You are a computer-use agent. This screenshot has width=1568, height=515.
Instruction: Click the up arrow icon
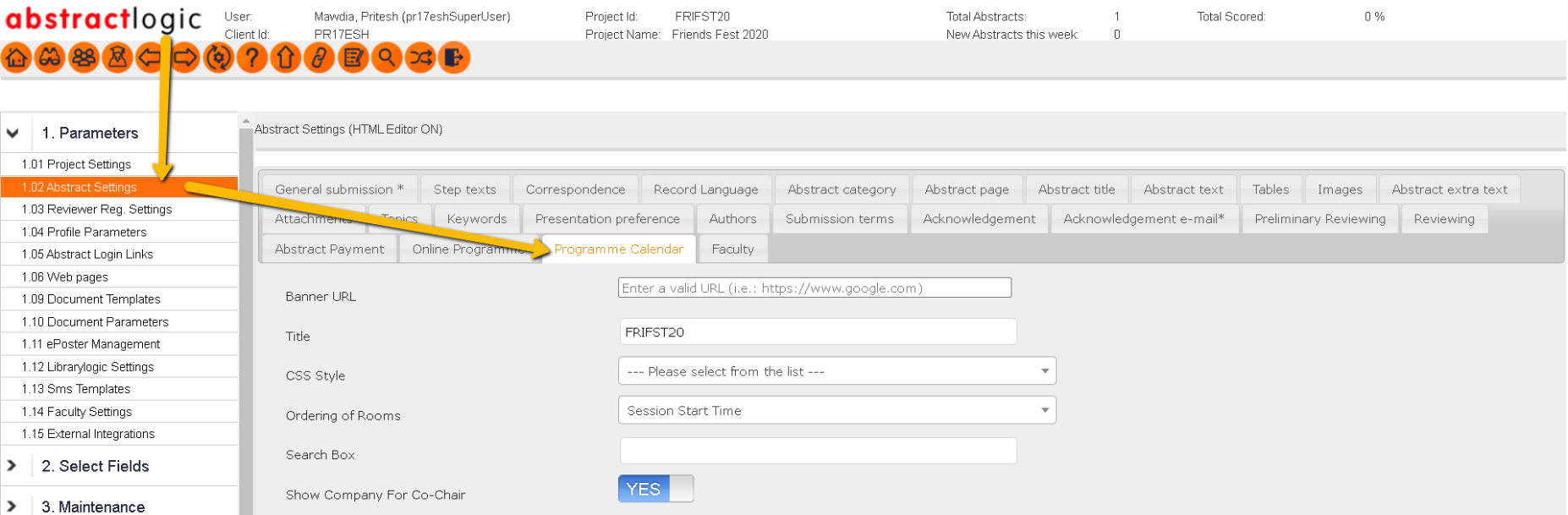(x=286, y=58)
